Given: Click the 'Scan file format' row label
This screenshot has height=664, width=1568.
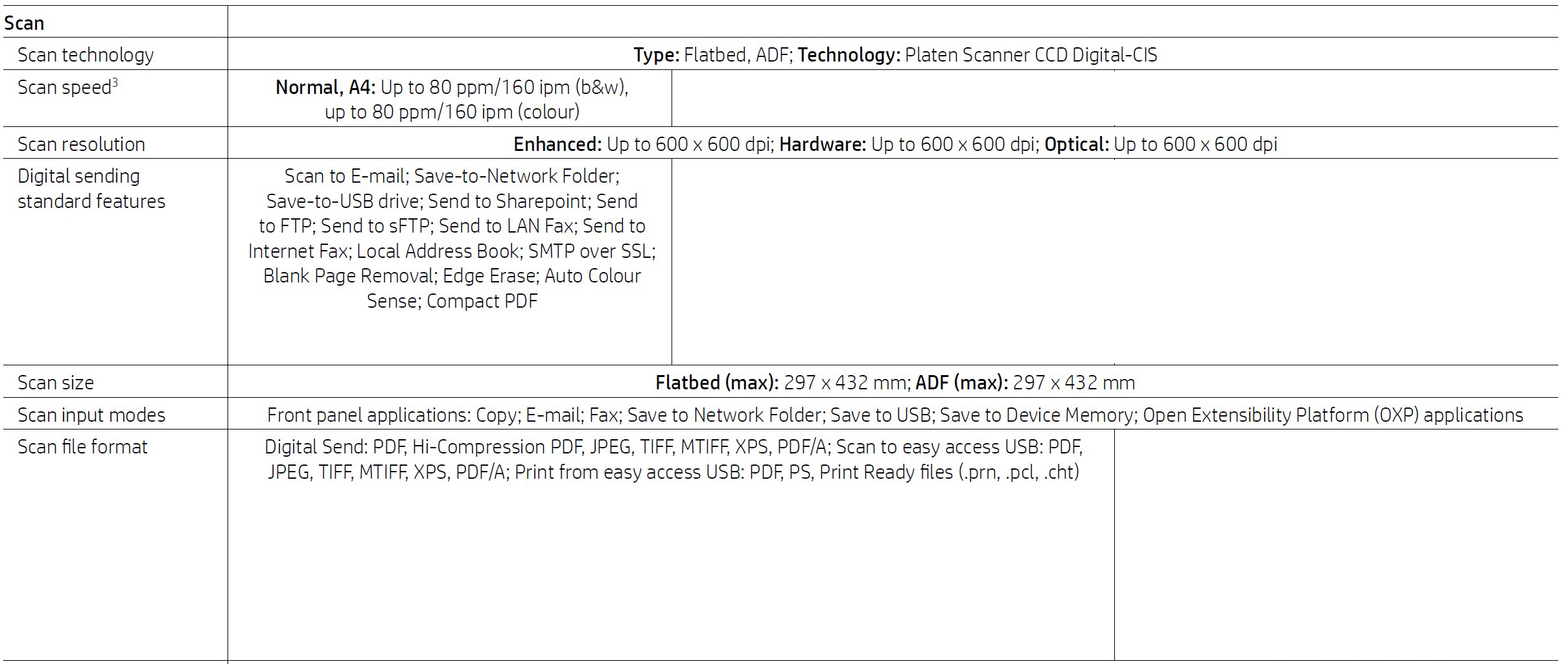Looking at the screenshot, I should pyautogui.click(x=82, y=447).
